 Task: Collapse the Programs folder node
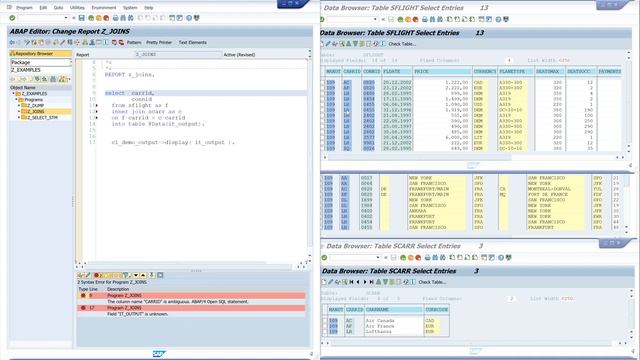tap(16, 100)
